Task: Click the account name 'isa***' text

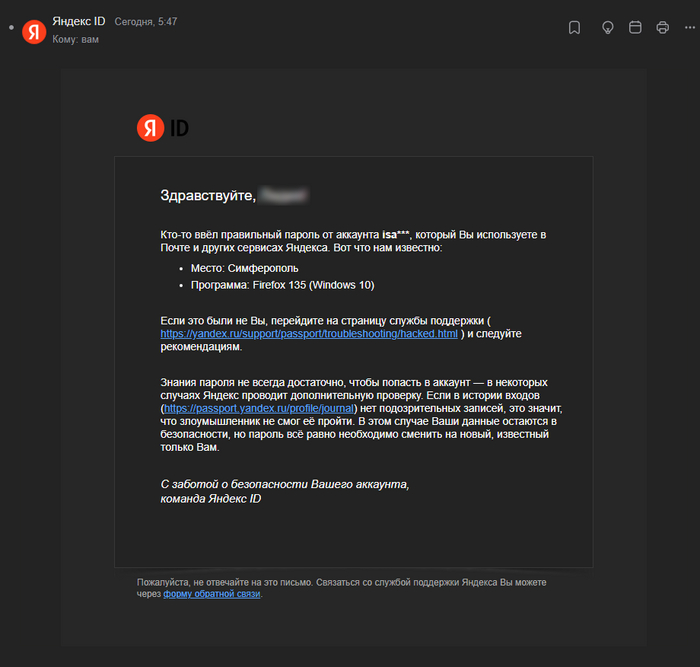Action: pyautogui.click(x=396, y=235)
